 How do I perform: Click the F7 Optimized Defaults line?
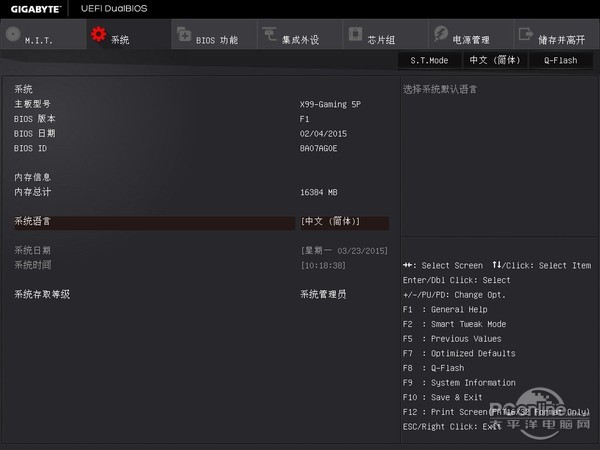click(459, 353)
